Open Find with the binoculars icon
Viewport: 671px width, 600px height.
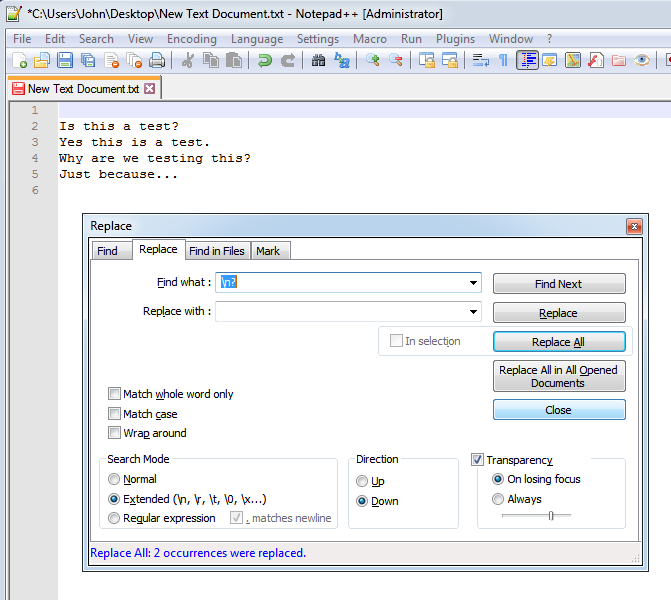click(x=318, y=60)
